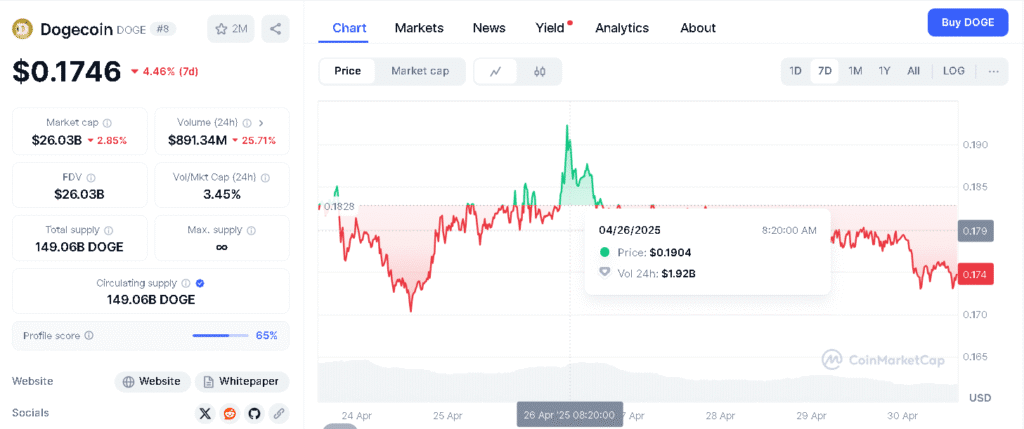This screenshot has width=1024, height=429.
Task: Open the GitHub social icon link
Action: 254,413
